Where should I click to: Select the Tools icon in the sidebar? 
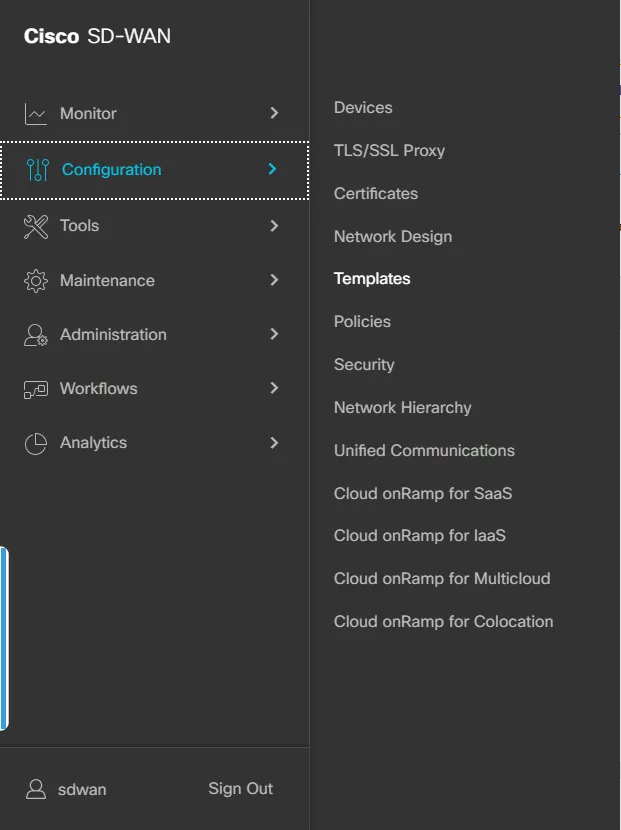[38, 225]
